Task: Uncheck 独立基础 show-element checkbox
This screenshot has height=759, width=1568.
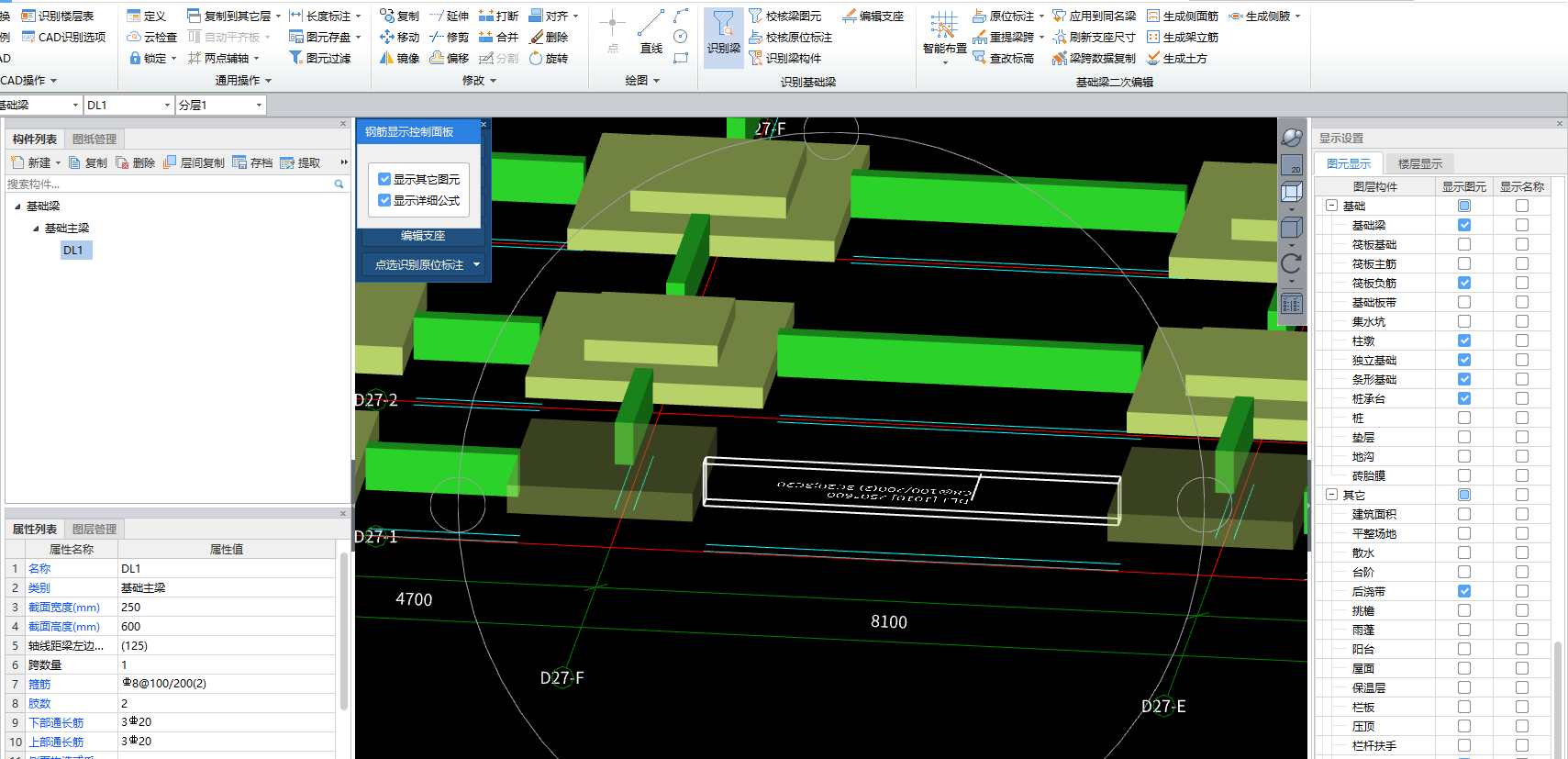Action: (1464, 360)
